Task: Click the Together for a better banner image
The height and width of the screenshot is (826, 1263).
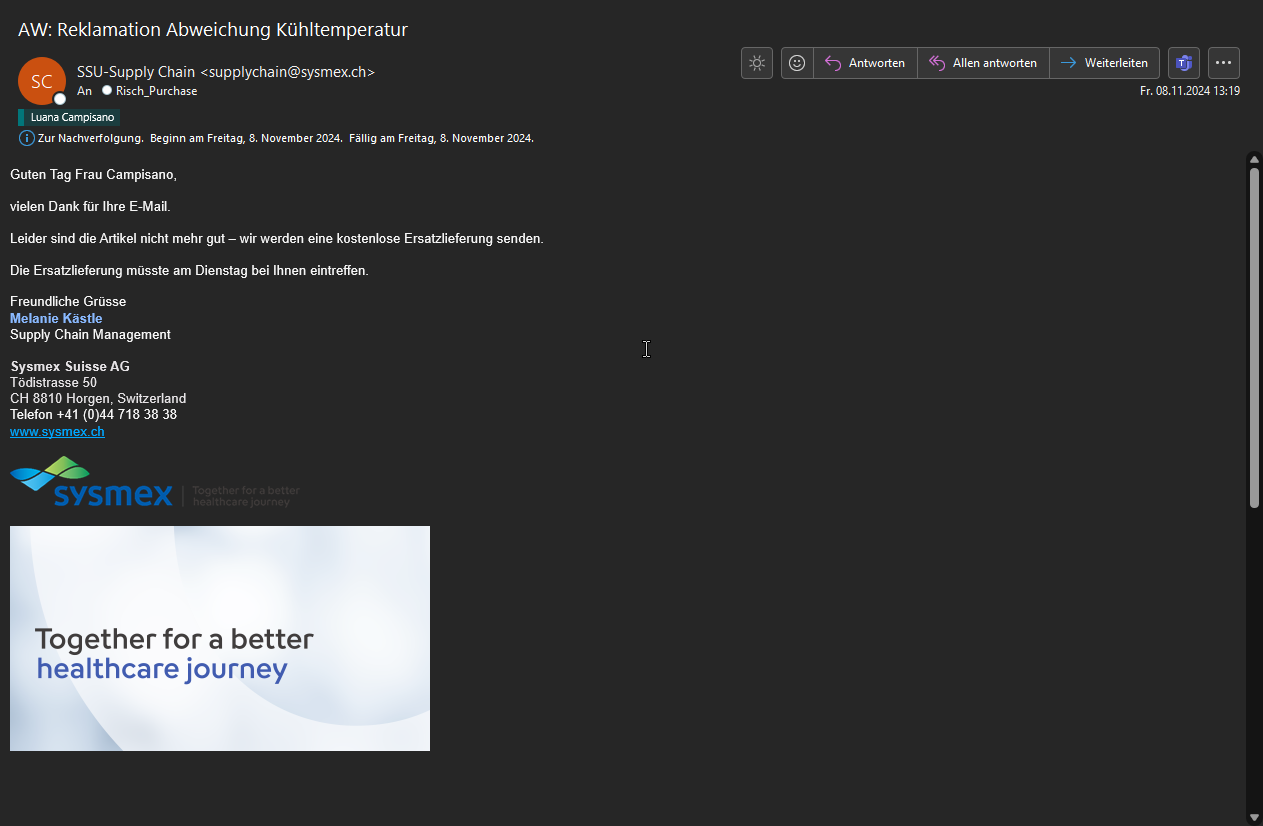Action: click(220, 638)
